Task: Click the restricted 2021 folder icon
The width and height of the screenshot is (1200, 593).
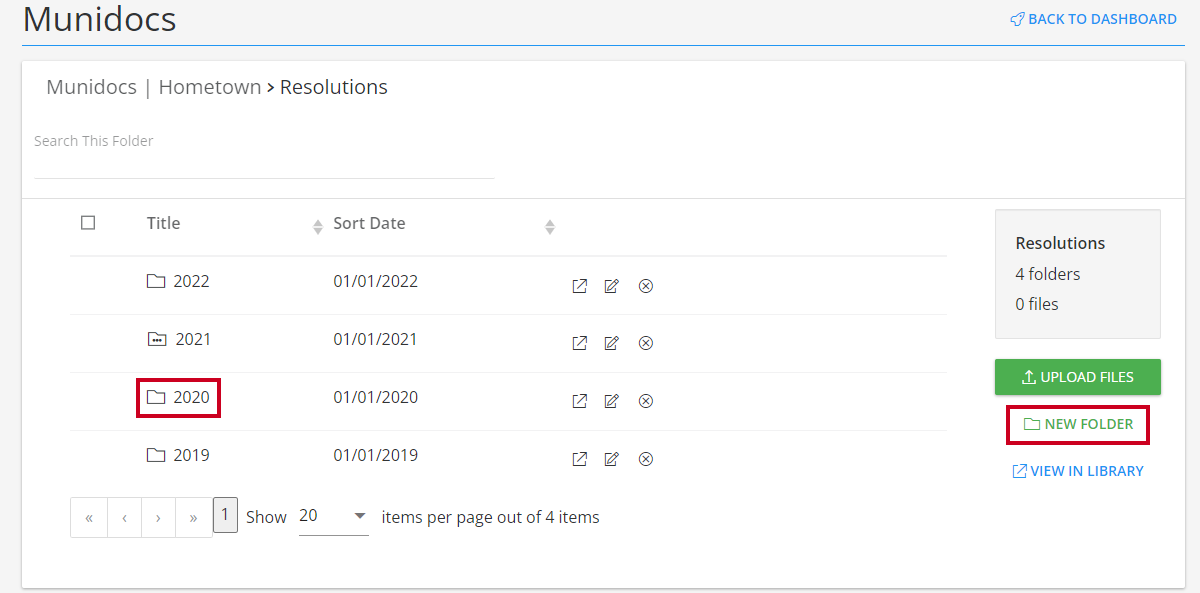Action: click(156, 339)
